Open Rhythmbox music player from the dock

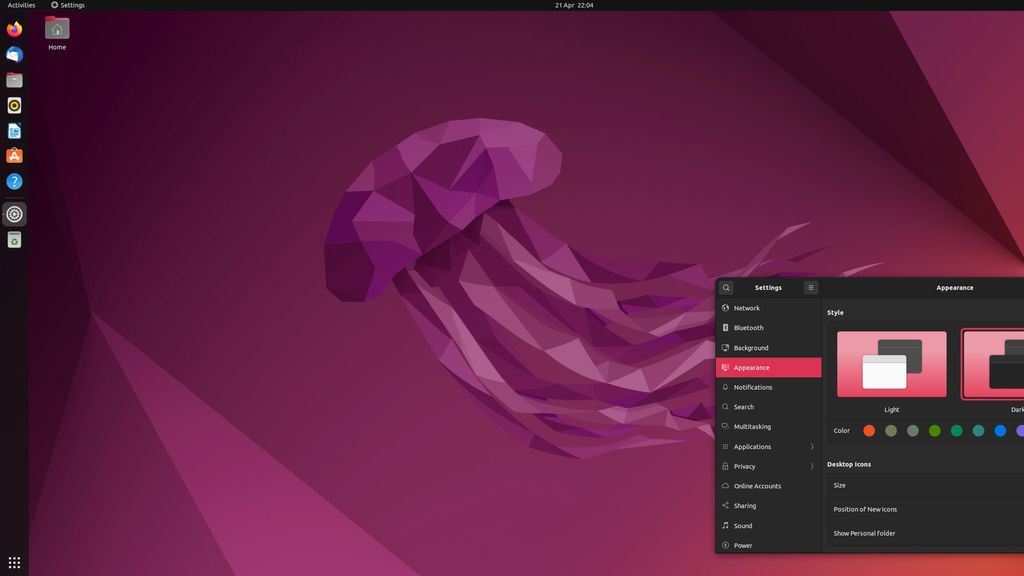[13, 105]
